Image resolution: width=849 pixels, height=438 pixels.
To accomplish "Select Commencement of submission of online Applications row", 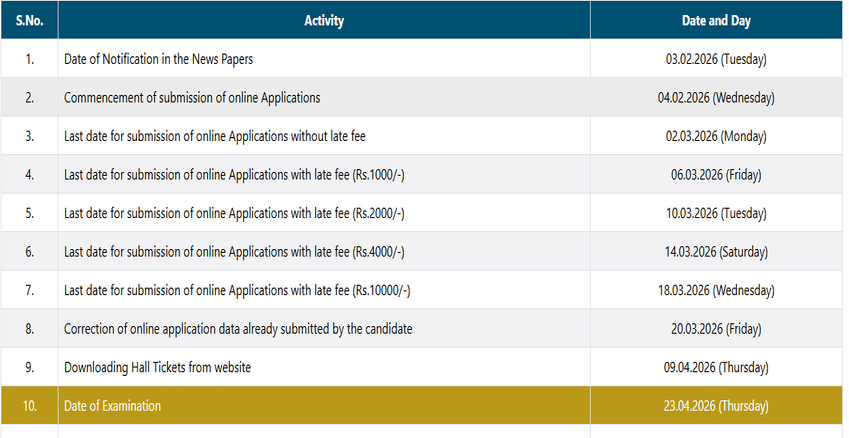I will [x=192, y=98].
